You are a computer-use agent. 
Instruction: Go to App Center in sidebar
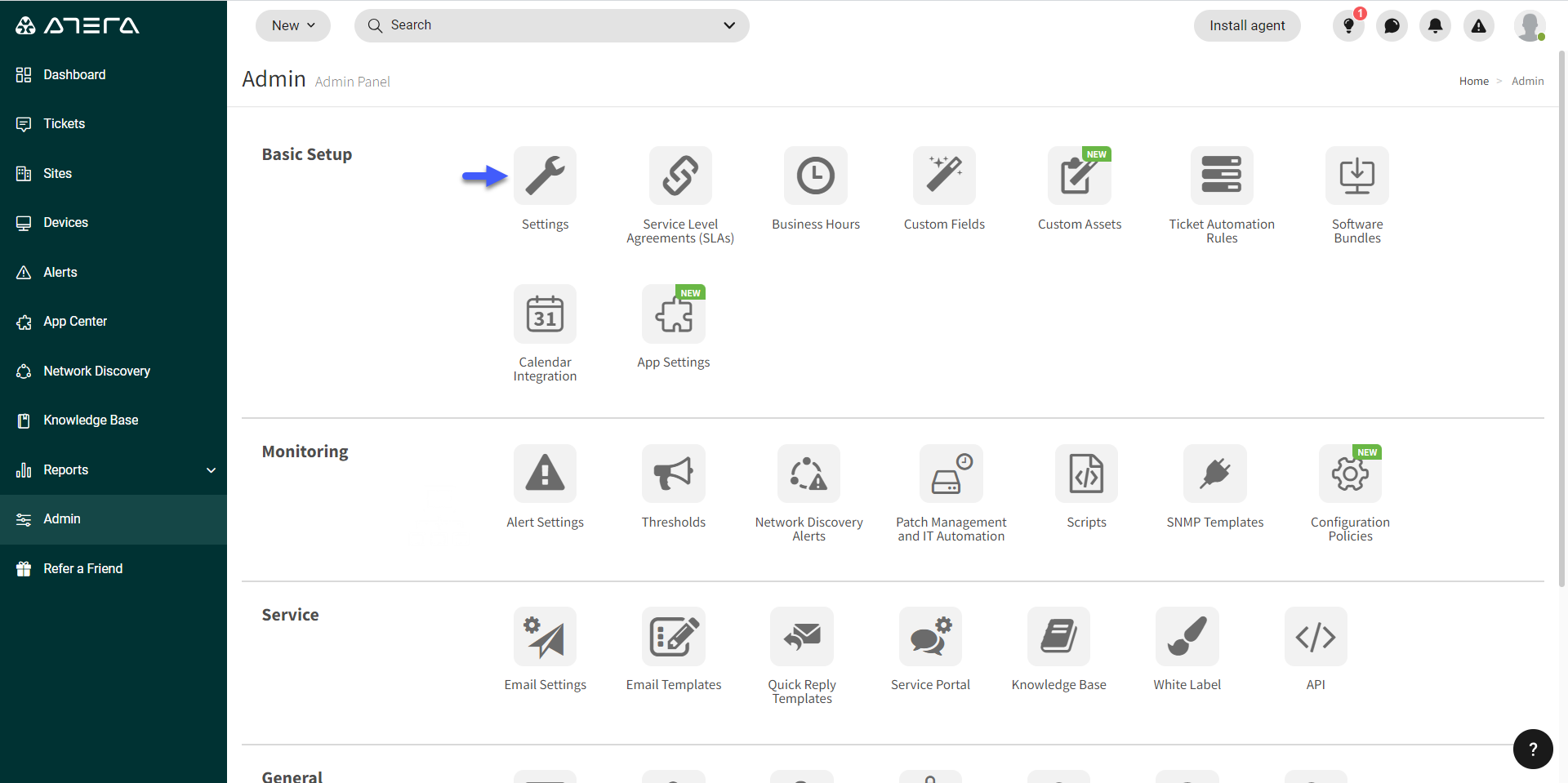coord(114,322)
